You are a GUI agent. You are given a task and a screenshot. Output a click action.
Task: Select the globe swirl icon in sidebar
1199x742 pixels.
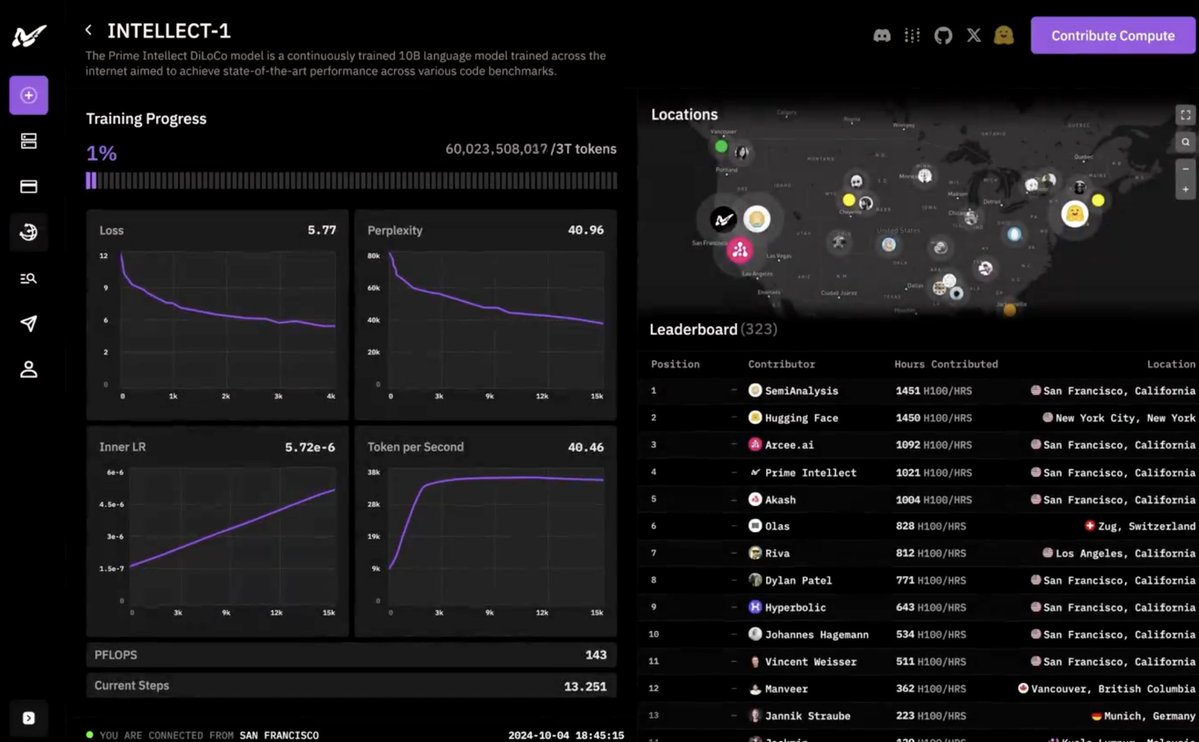pos(29,233)
